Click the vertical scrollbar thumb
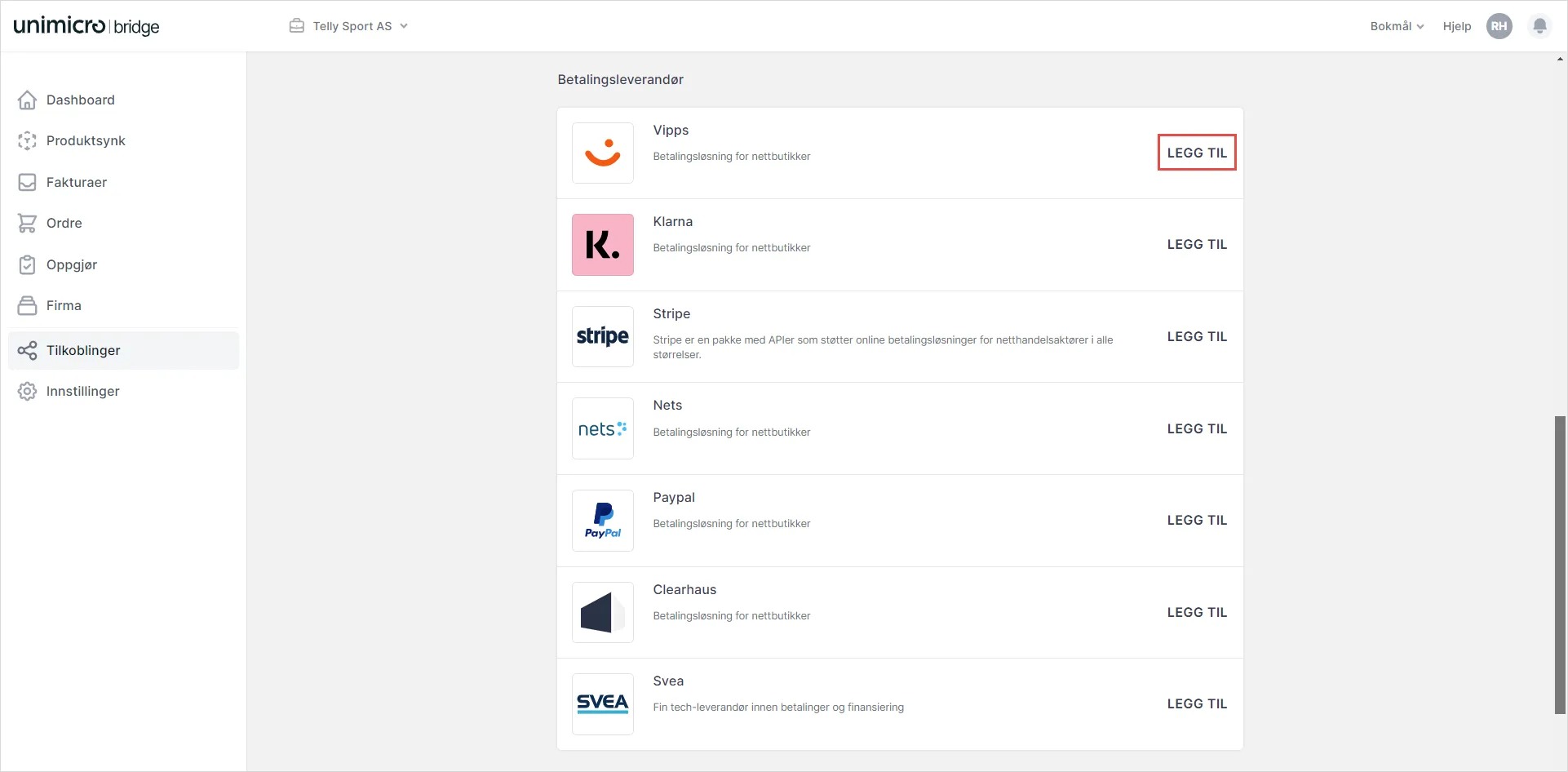The width and height of the screenshot is (1568, 772). [1560, 565]
